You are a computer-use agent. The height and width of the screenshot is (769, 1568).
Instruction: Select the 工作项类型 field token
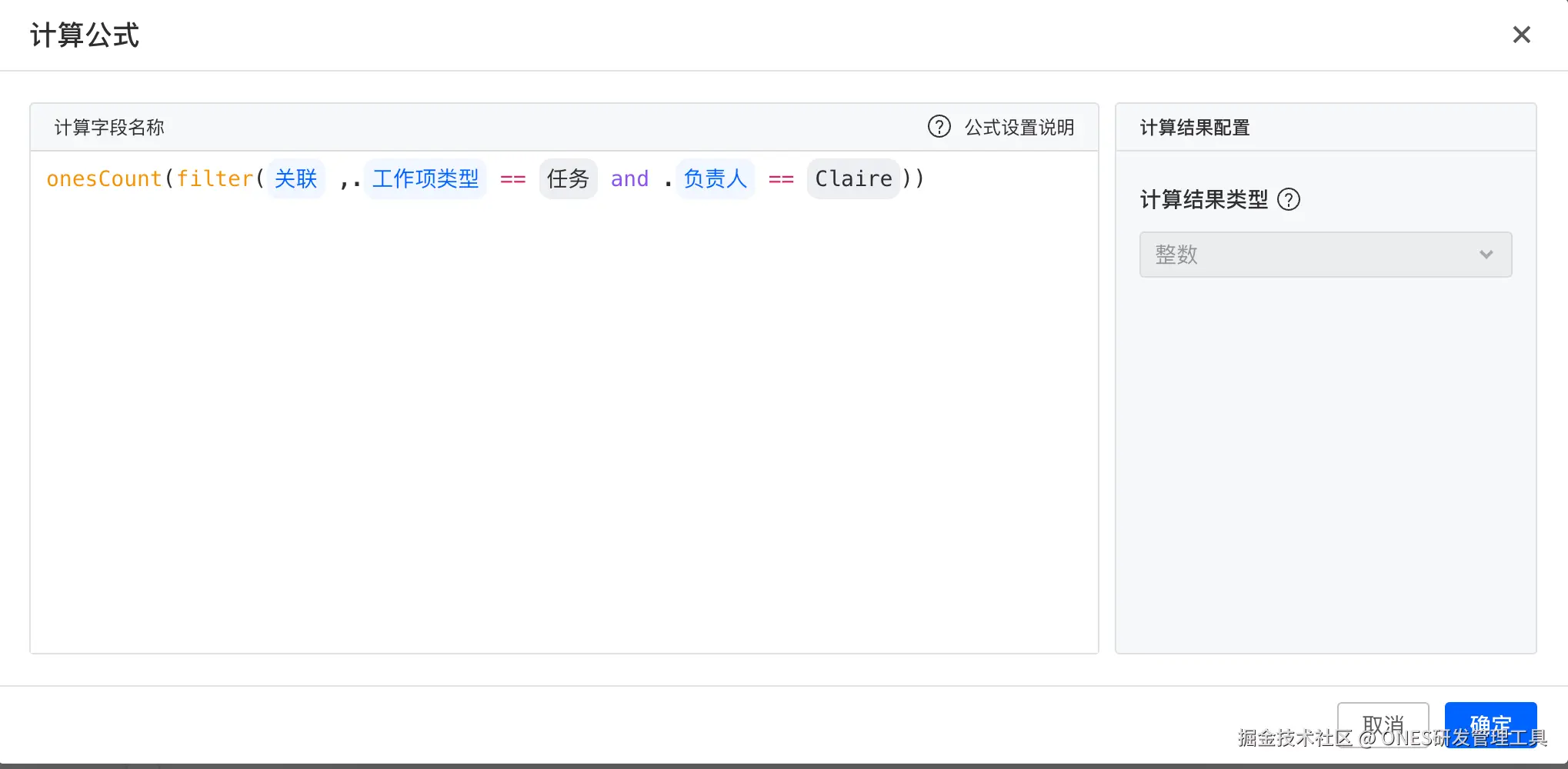click(x=425, y=179)
